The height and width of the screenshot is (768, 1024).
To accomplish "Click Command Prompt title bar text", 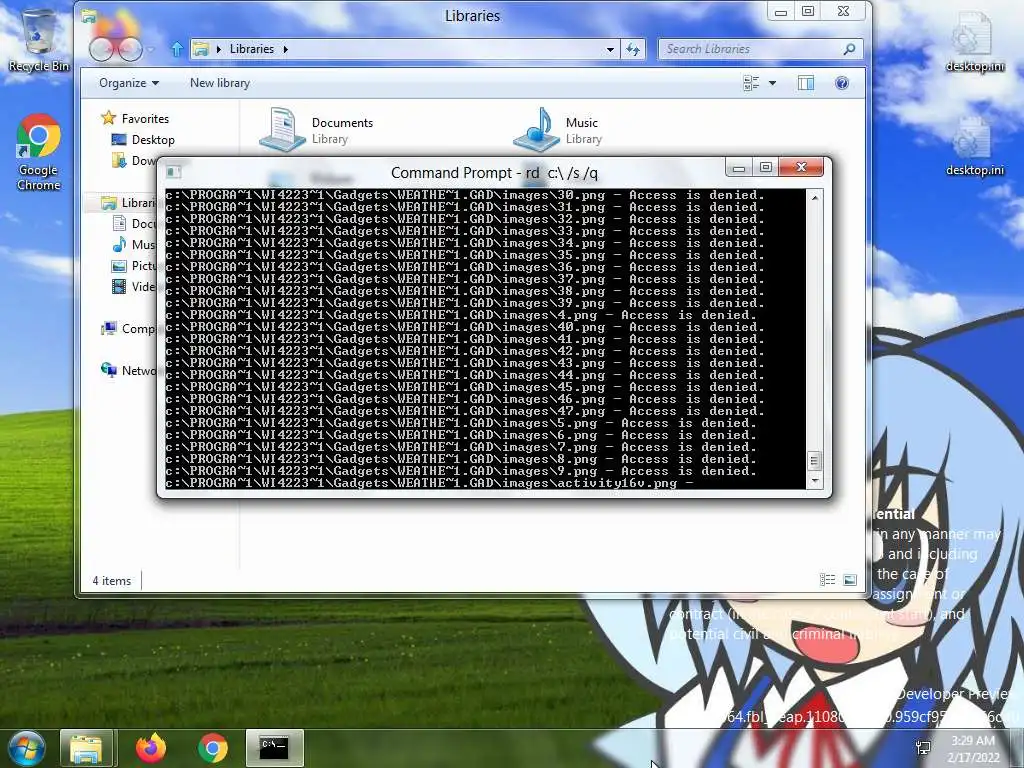I will click(494, 173).
